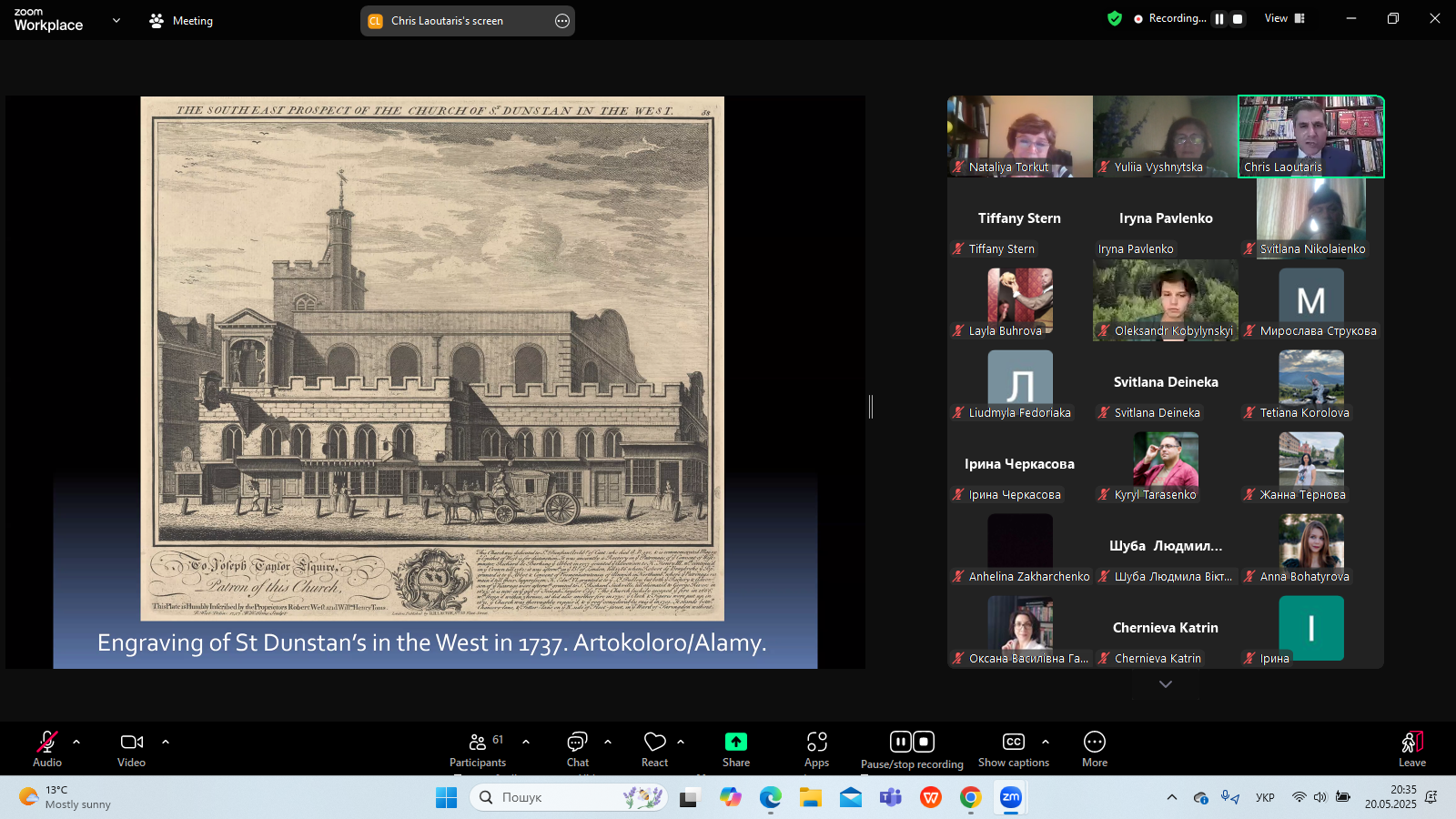Click the green Share screen icon
1456x819 pixels.
tap(735, 743)
